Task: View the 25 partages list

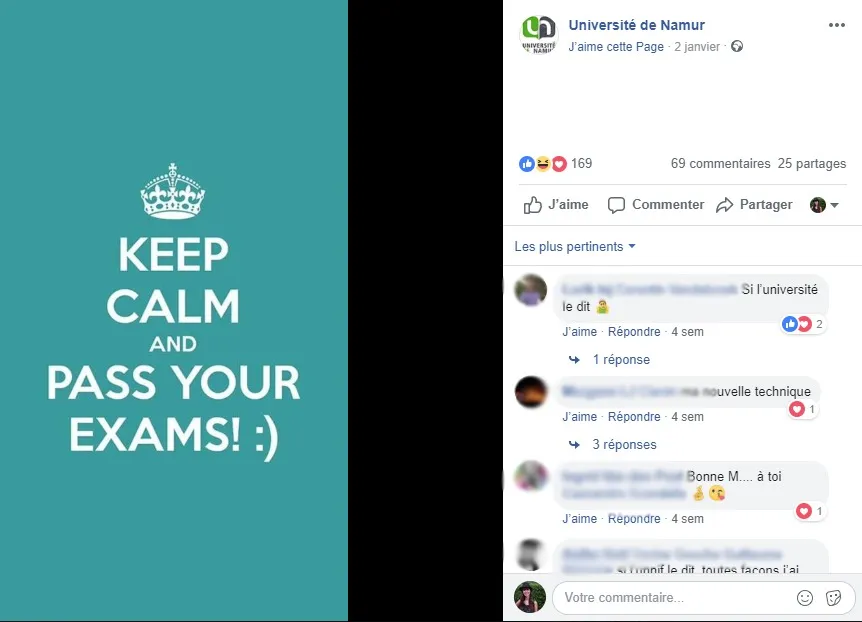Action: [x=811, y=163]
